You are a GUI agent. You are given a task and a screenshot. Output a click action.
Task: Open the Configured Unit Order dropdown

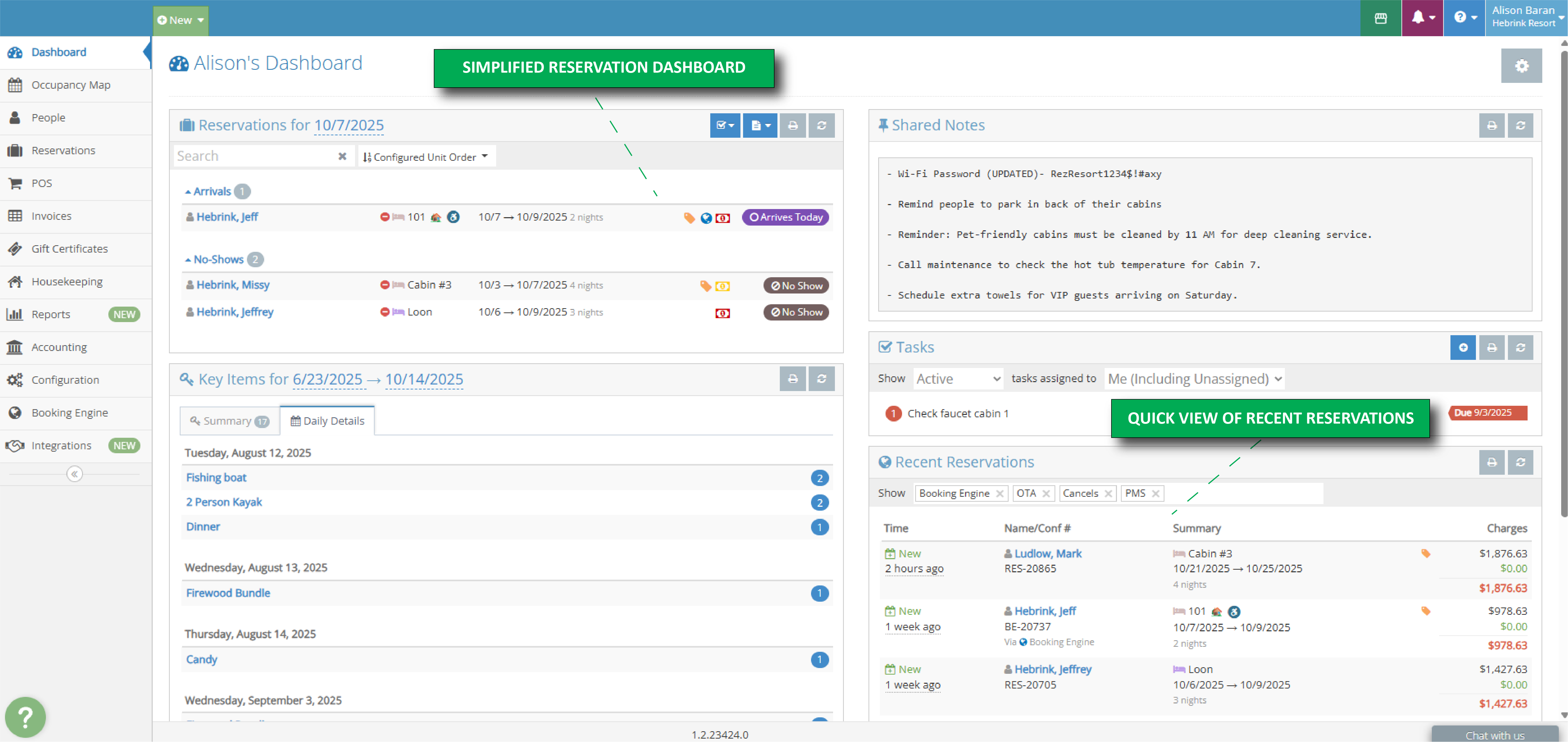(x=426, y=156)
